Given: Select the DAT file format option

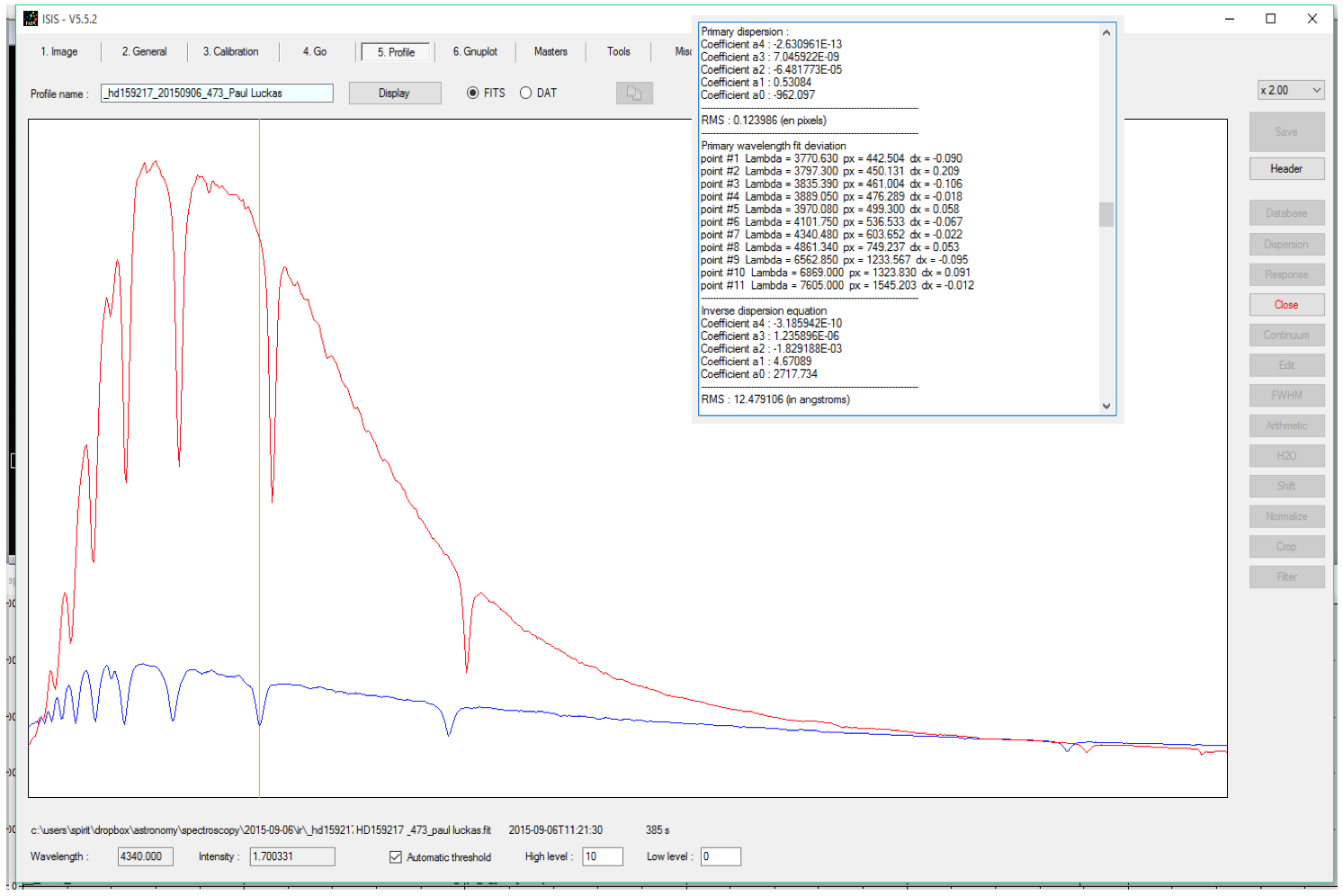Looking at the screenshot, I should point(525,94).
